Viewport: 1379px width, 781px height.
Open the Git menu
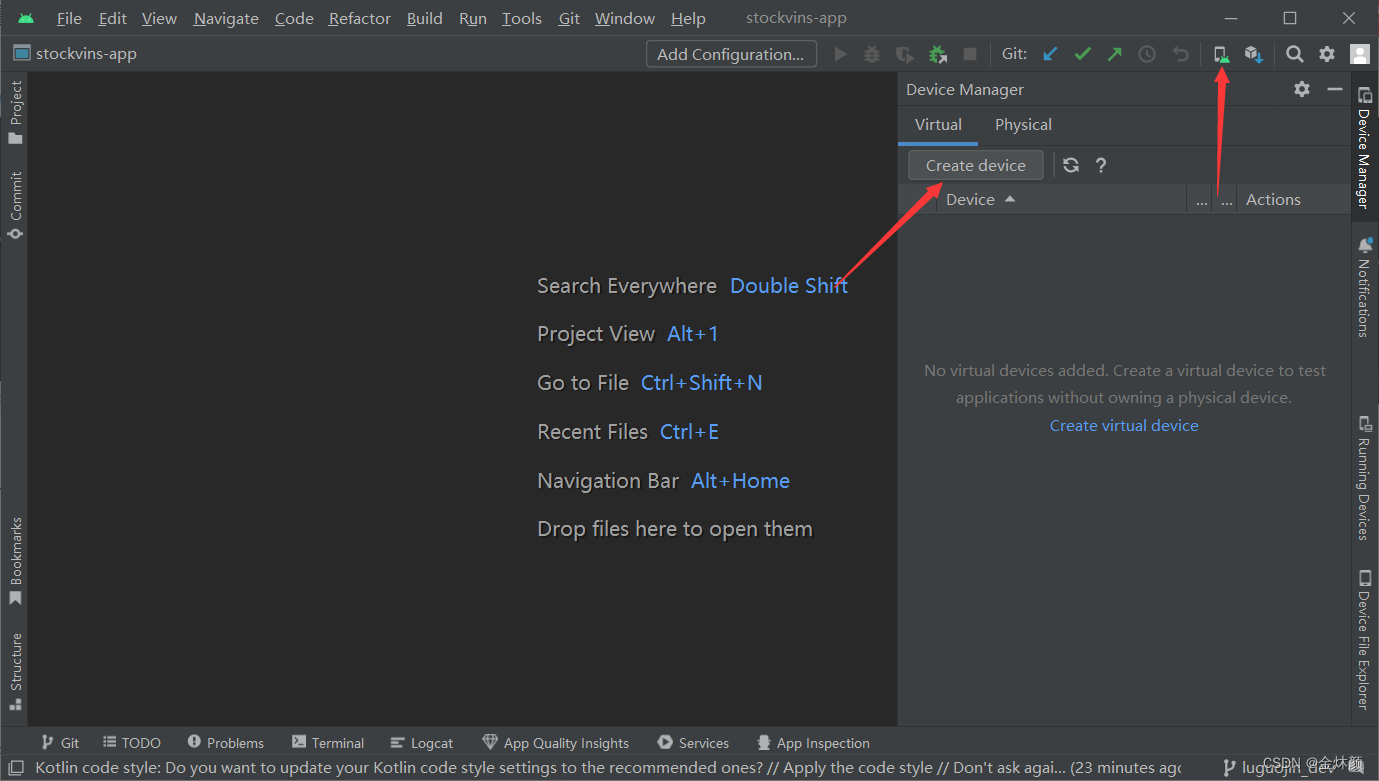coord(569,18)
